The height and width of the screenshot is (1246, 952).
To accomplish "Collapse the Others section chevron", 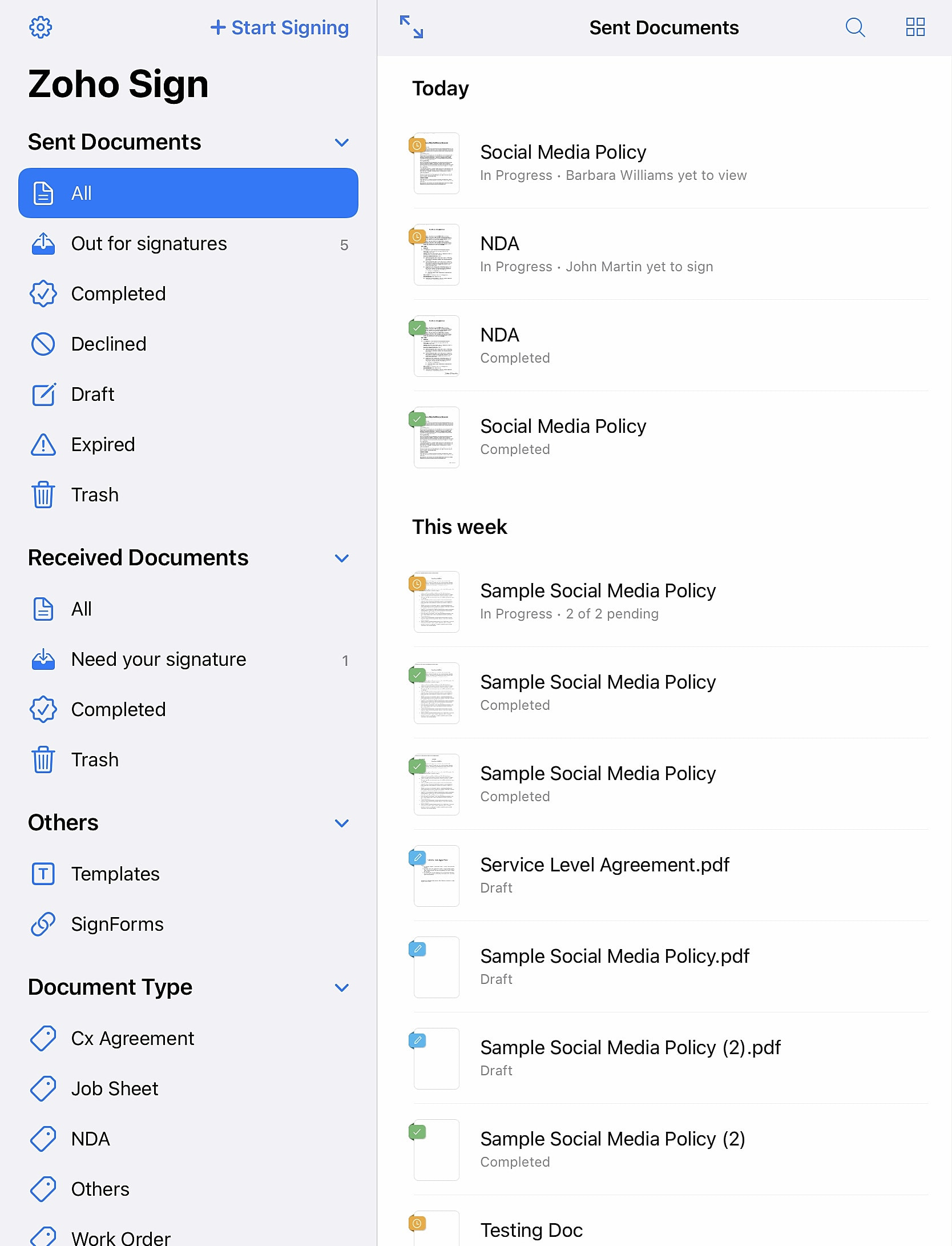I will click(342, 823).
